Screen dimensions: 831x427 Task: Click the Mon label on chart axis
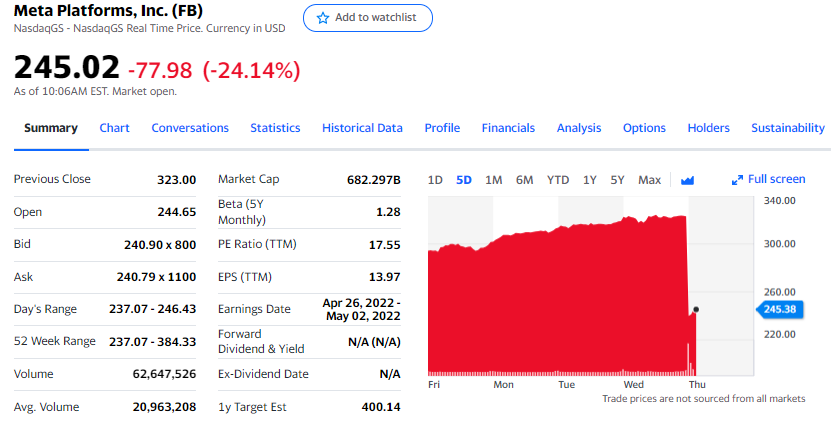503,385
